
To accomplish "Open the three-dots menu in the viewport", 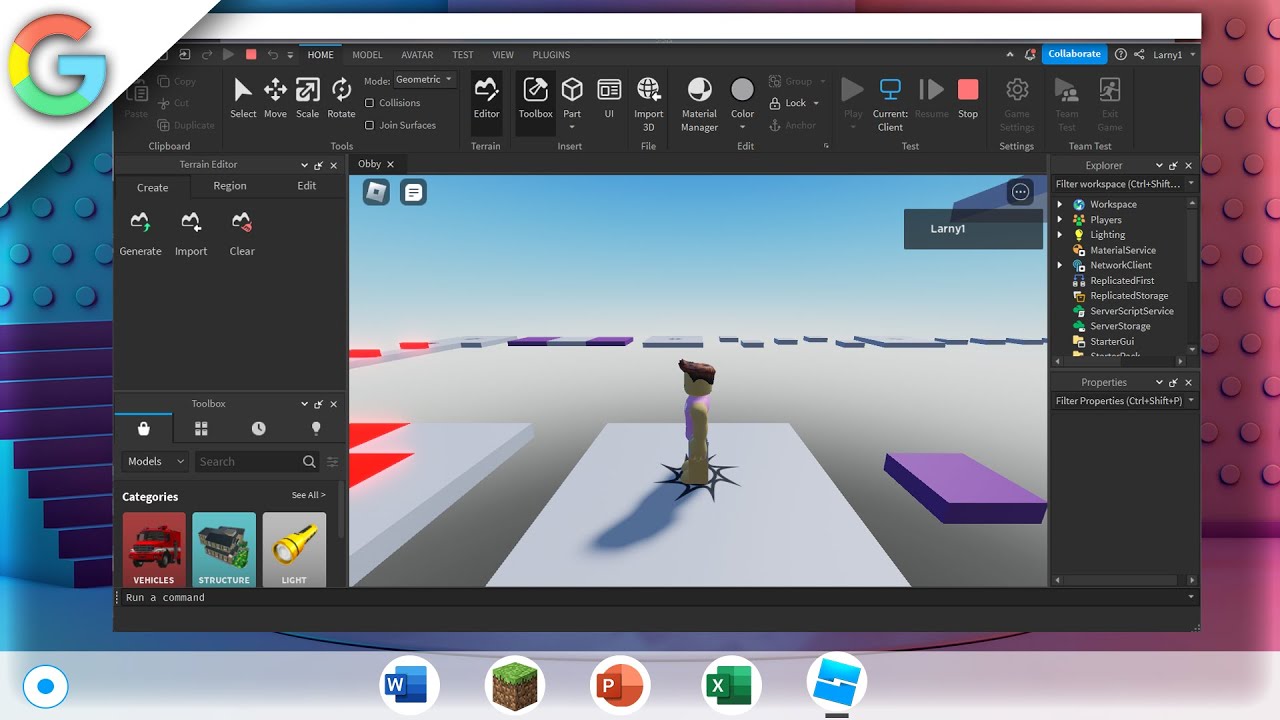I will click(1020, 192).
